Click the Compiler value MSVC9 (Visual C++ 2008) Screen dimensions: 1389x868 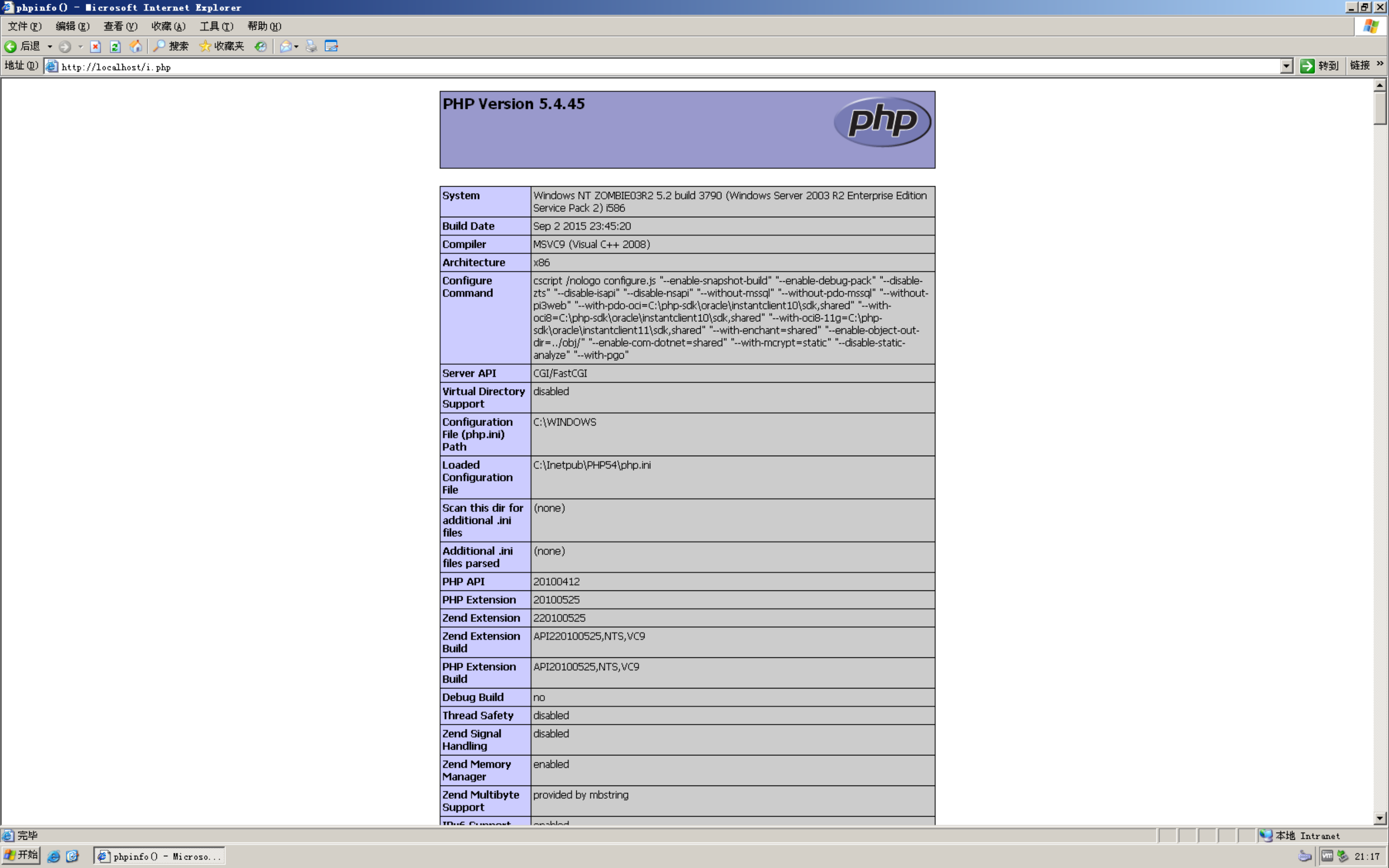pos(591,245)
